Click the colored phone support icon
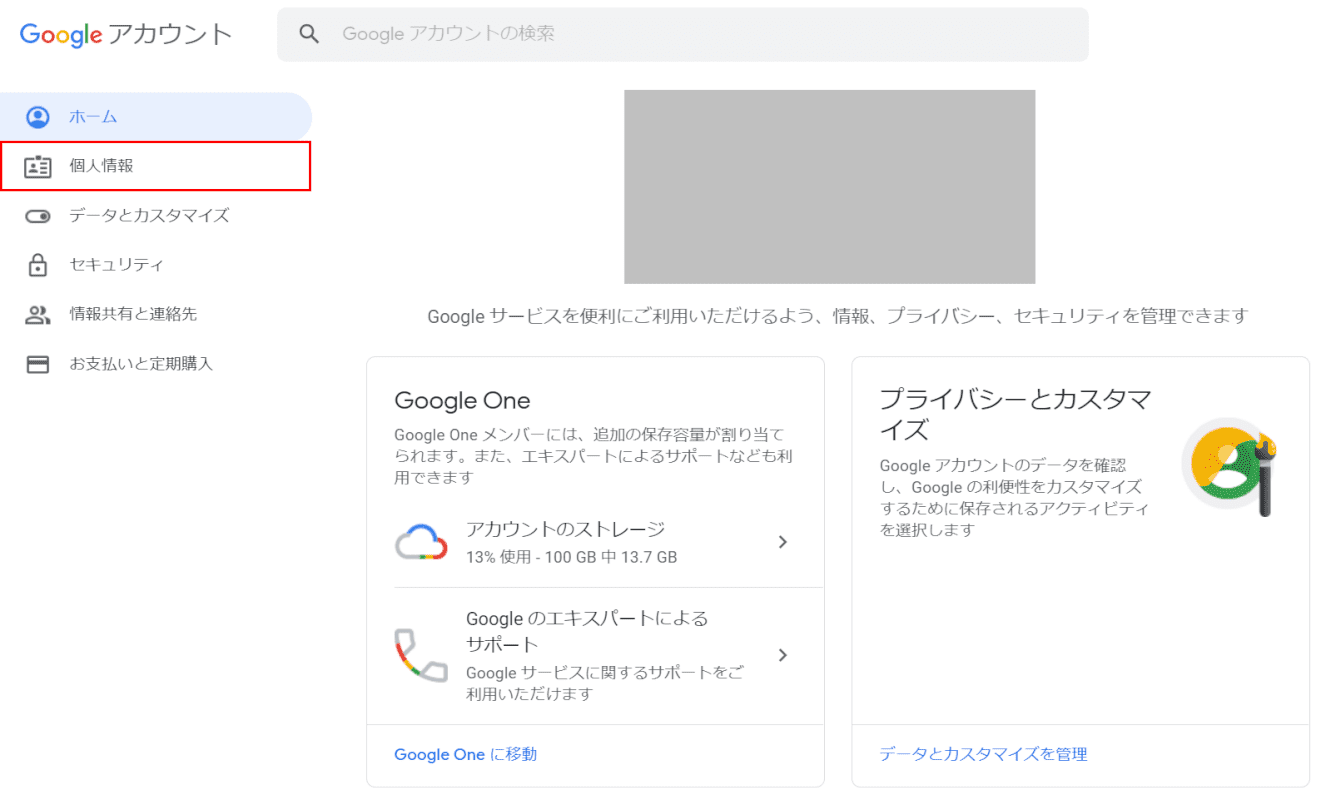 420,655
